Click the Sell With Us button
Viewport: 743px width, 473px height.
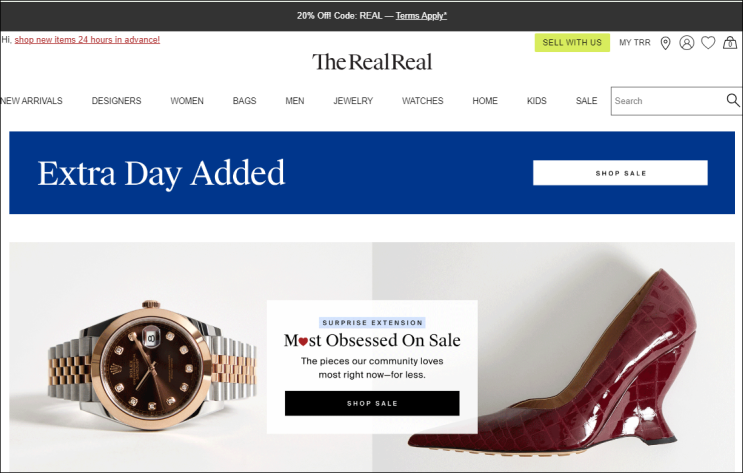(572, 43)
